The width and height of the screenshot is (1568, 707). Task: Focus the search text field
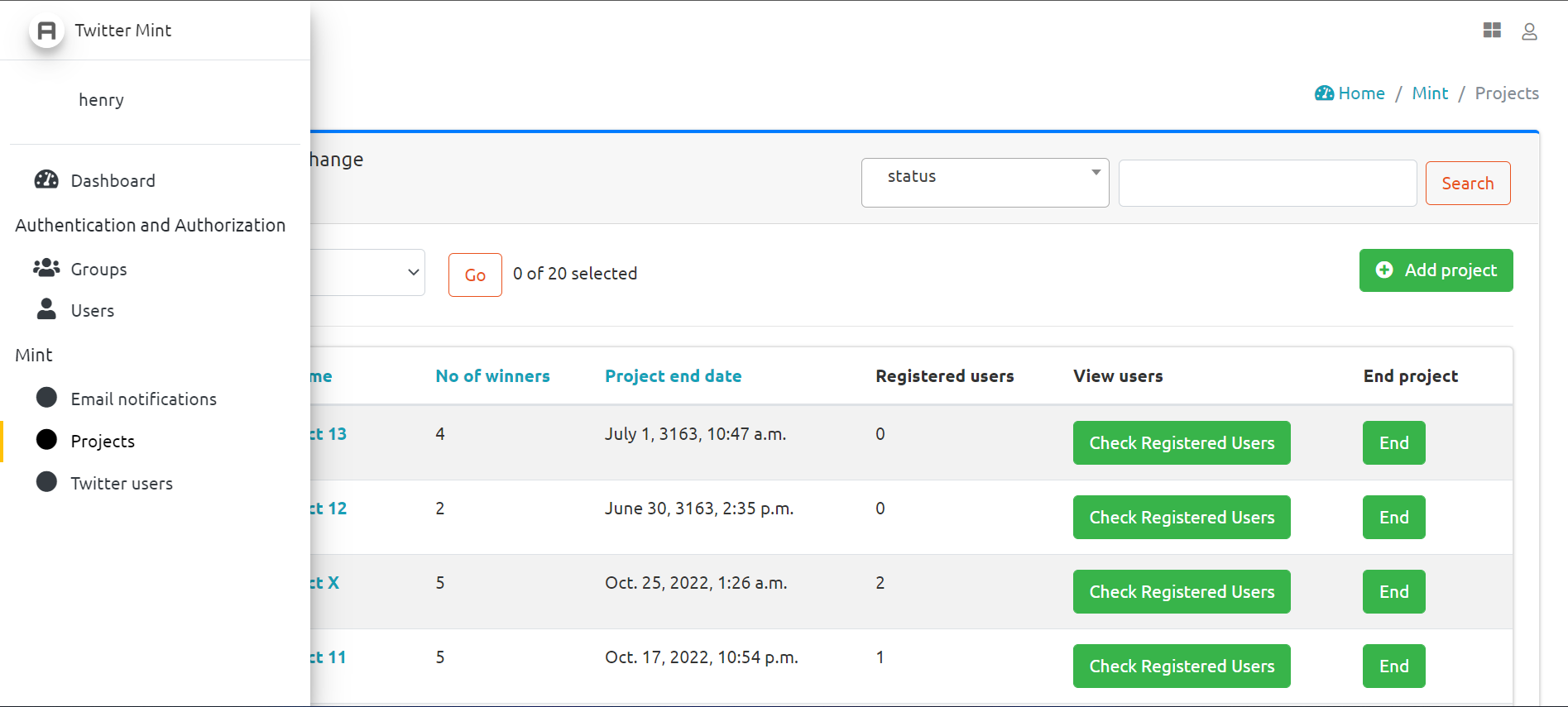coord(1267,184)
